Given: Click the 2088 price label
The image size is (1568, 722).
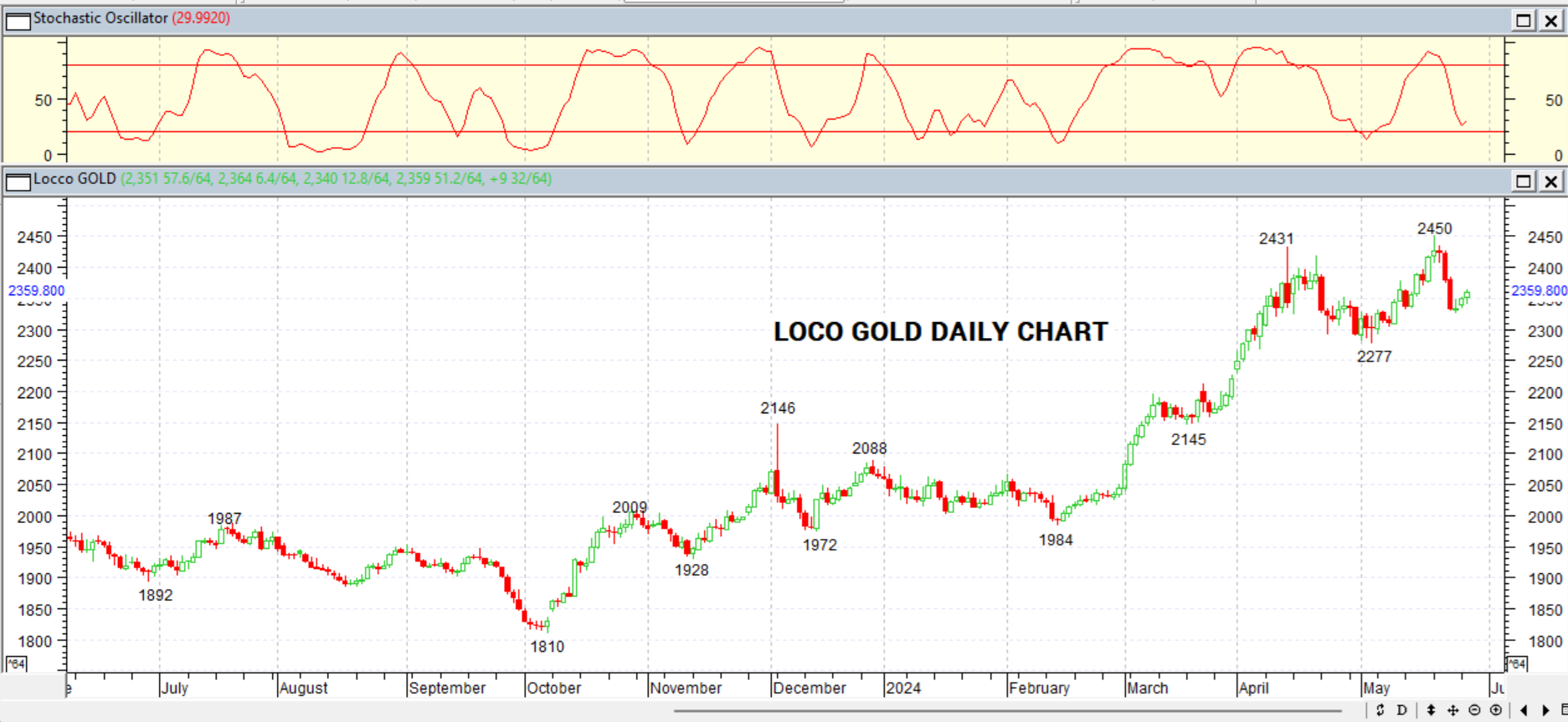Looking at the screenshot, I should tap(869, 448).
